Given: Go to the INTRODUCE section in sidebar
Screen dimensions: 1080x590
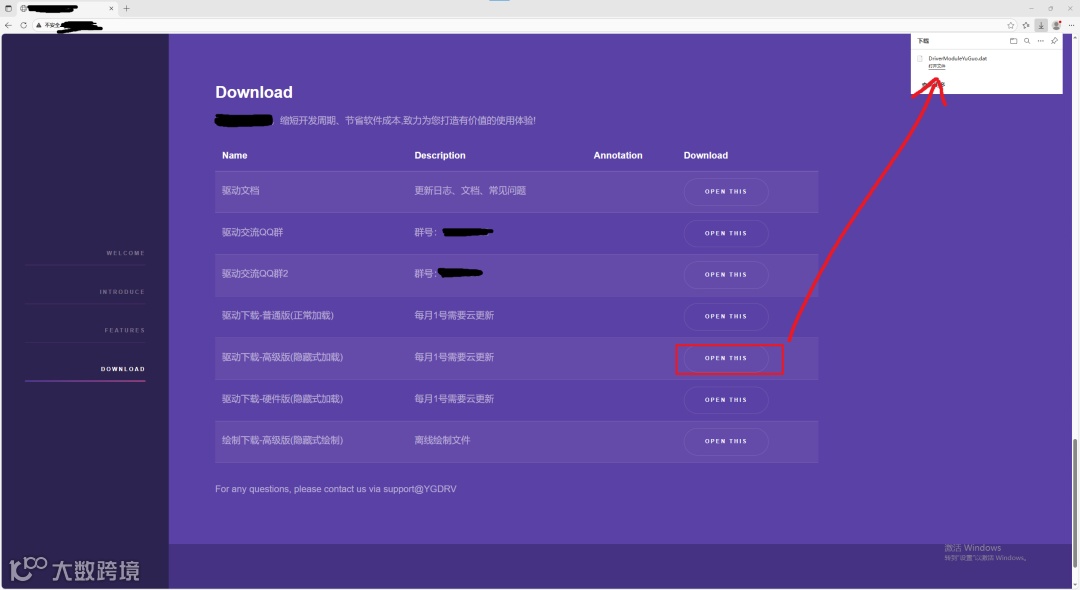Looking at the screenshot, I should (x=122, y=292).
